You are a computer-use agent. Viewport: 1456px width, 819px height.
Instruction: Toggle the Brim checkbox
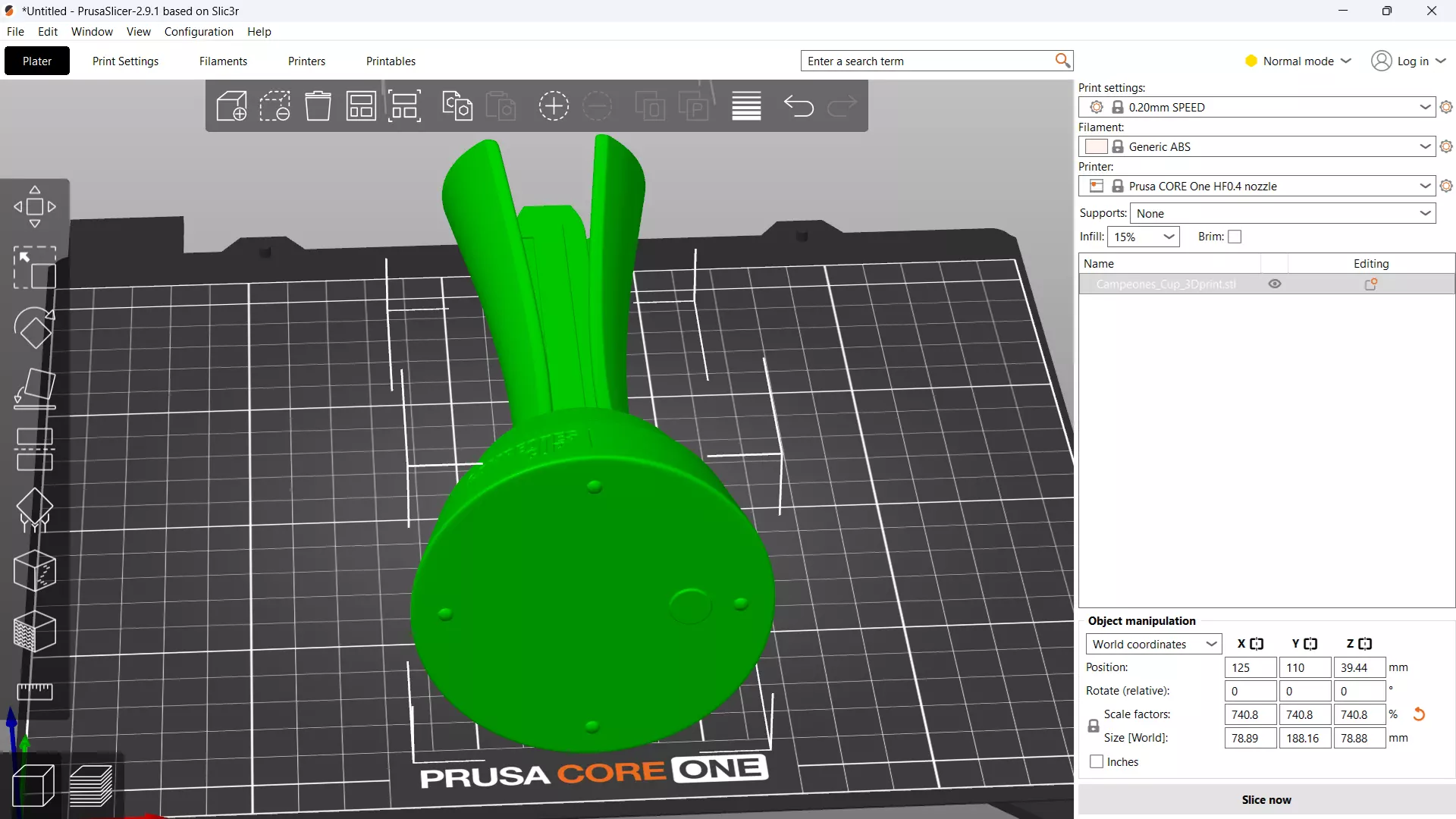click(x=1235, y=237)
